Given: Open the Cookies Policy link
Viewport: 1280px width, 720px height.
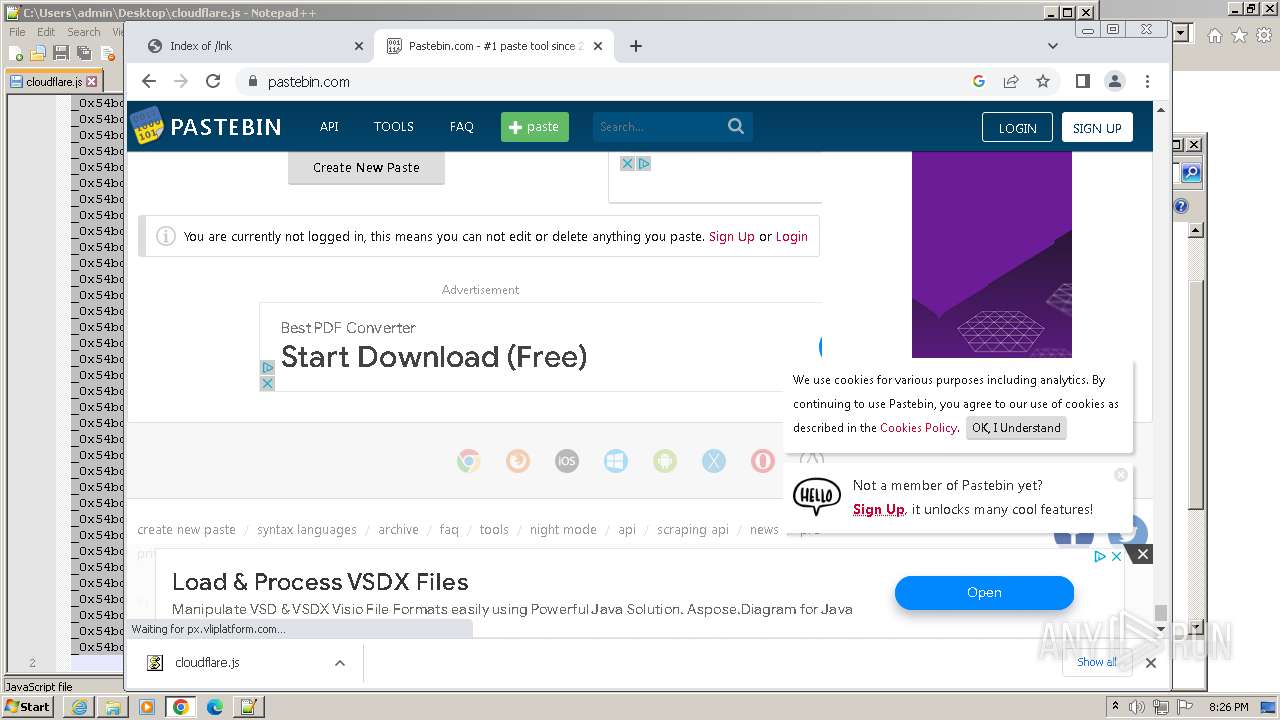Looking at the screenshot, I should coord(918,428).
